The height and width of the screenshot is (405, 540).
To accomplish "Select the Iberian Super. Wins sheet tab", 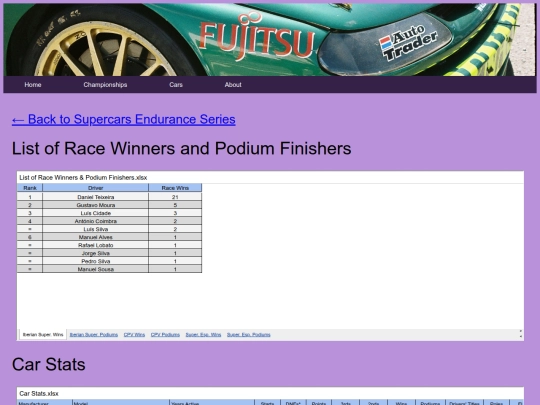I will tap(43, 334).
